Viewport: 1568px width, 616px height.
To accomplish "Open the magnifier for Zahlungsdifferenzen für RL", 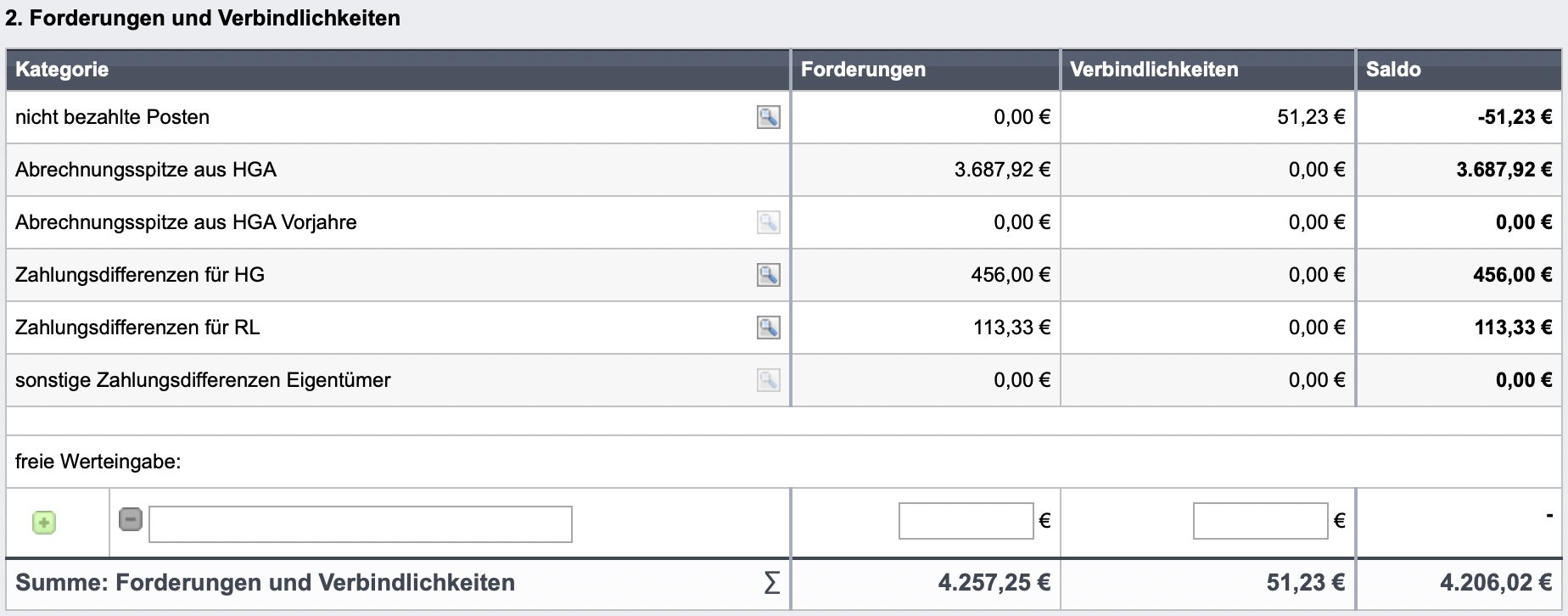I will point(768,328).
